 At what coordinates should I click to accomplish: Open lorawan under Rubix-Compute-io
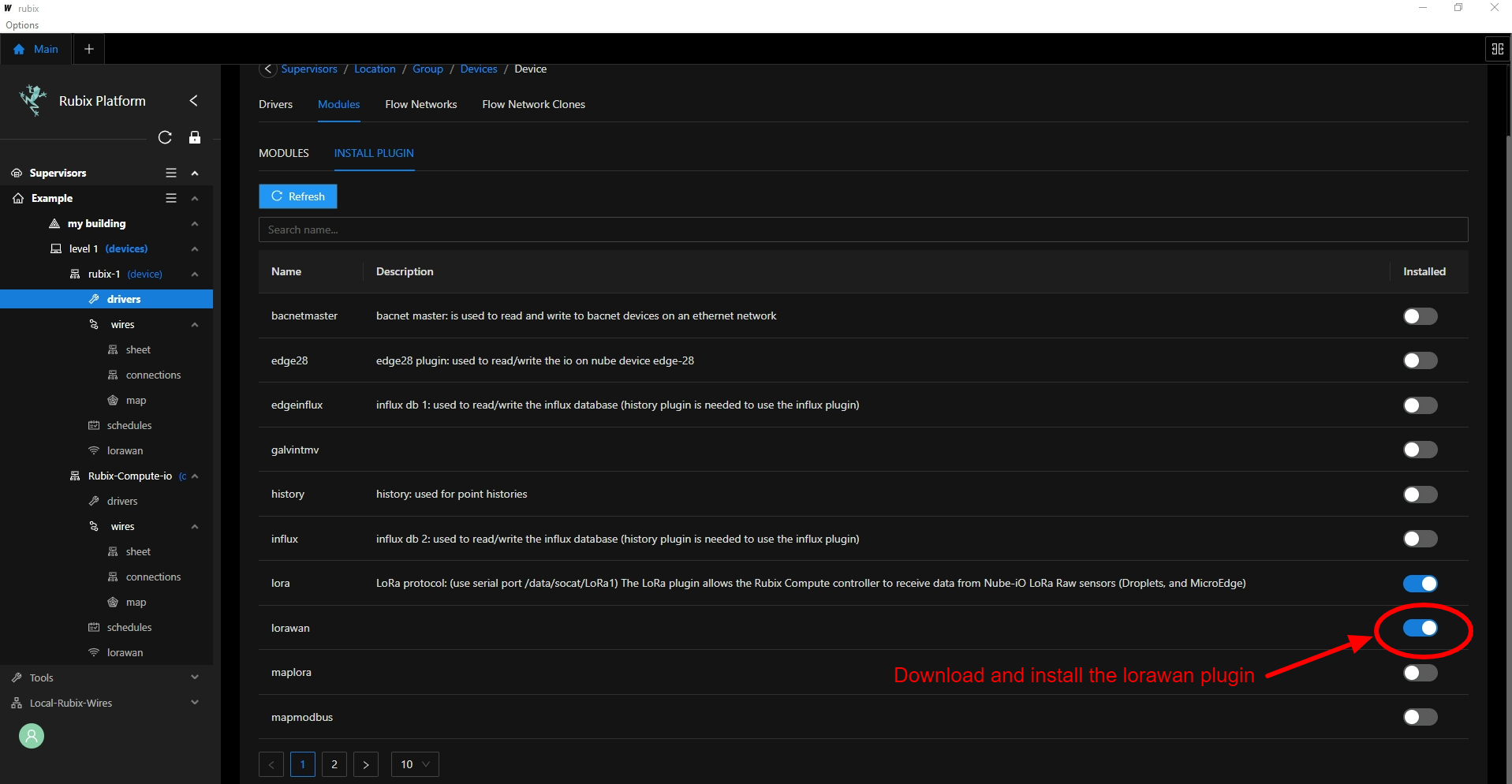click(x=125, y=652)
